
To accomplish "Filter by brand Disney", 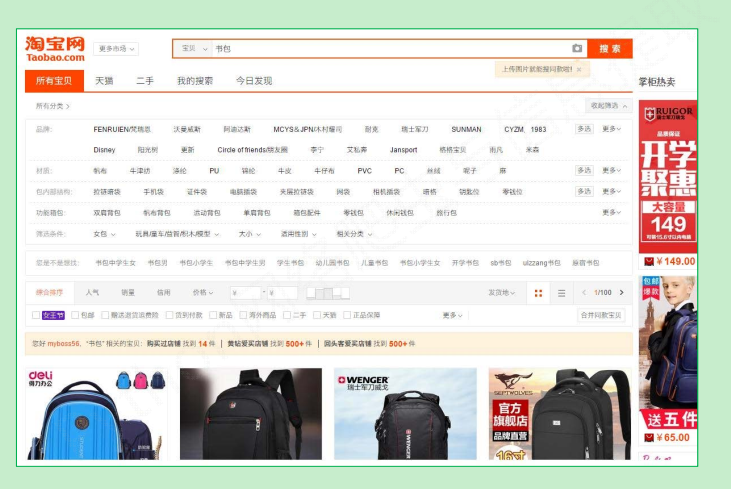I will [104, 150].
